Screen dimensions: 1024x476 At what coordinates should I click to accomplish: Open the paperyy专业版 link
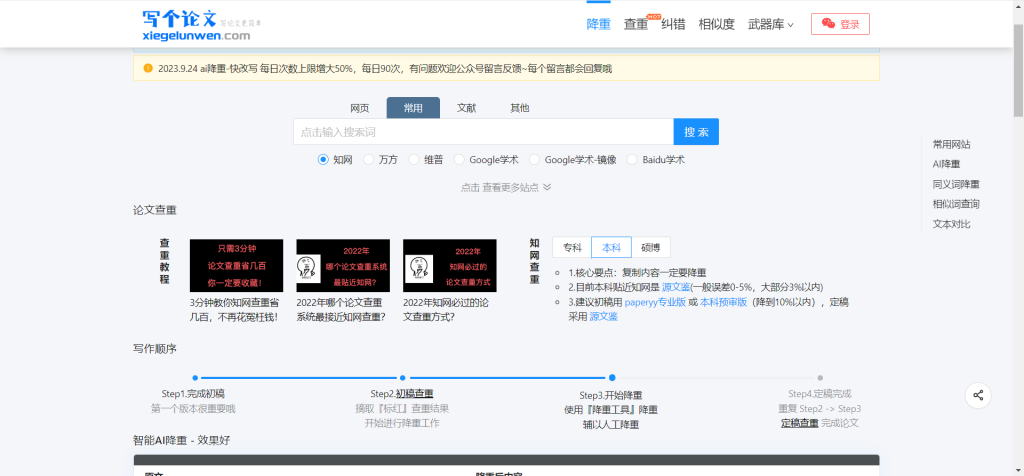[x=655, y=301]
